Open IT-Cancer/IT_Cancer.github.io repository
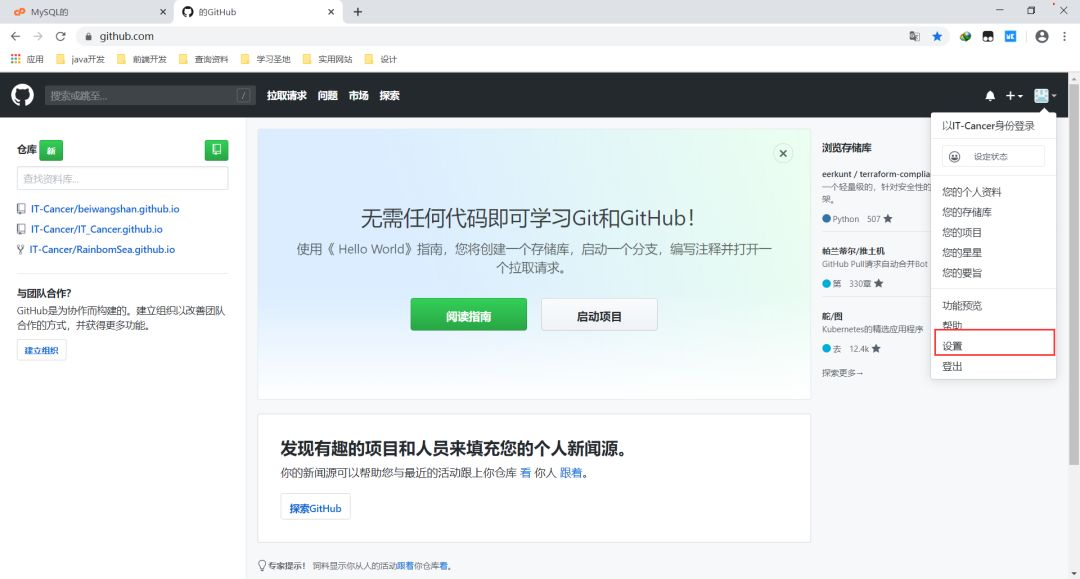Image resolution: width=1080 pixels, height=579 pixels. (96, 229)
